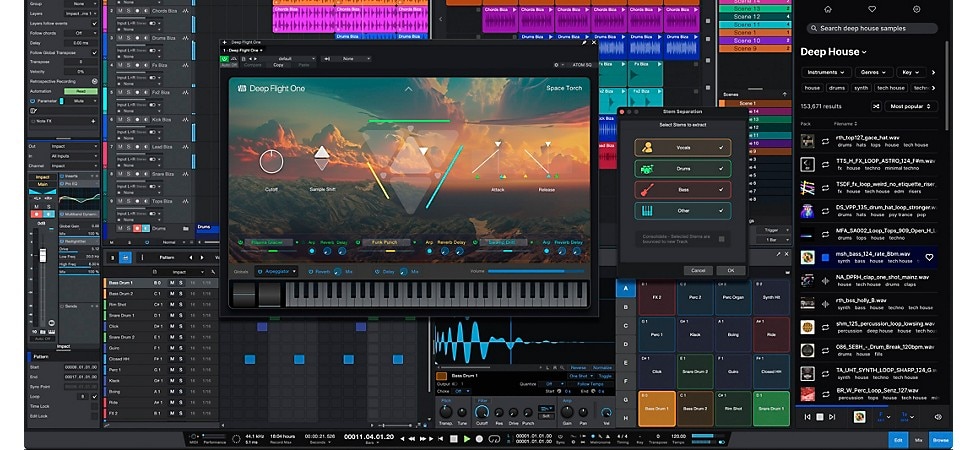Toggle Other stem checkbox
The width and height of the screenshot is (976, 450).
coord(721,211)
